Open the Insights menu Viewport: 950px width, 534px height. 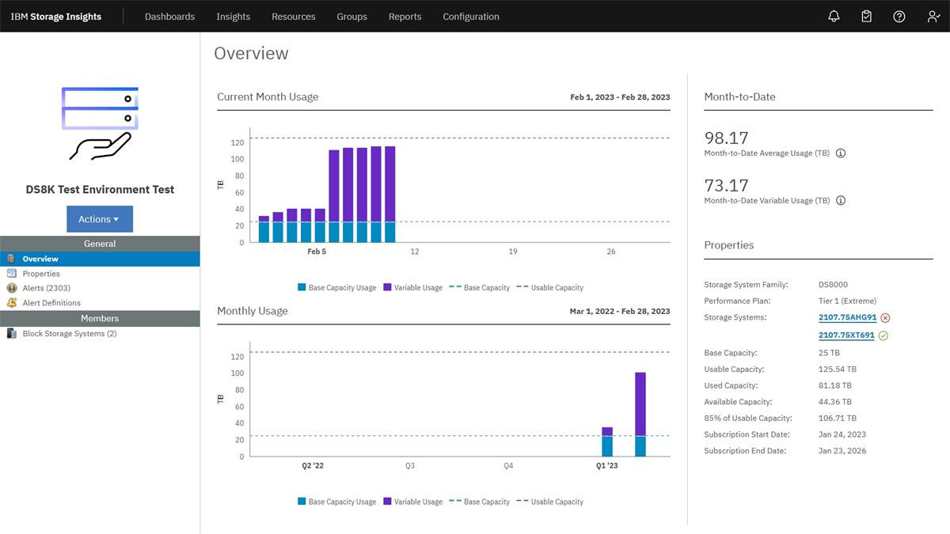(x=233, y=16)
